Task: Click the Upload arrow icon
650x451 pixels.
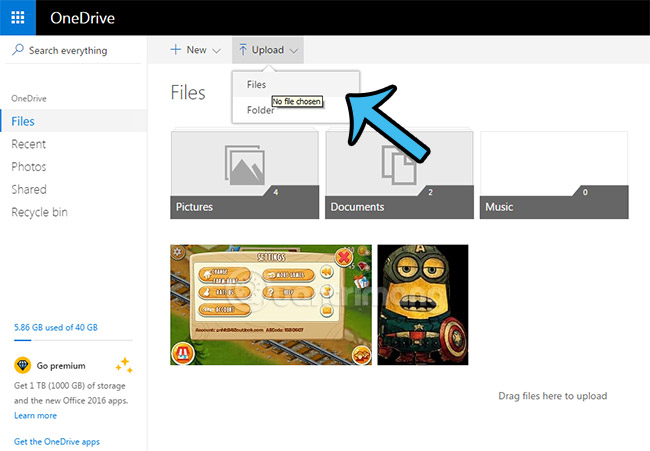Action: (x=243, y=49)
